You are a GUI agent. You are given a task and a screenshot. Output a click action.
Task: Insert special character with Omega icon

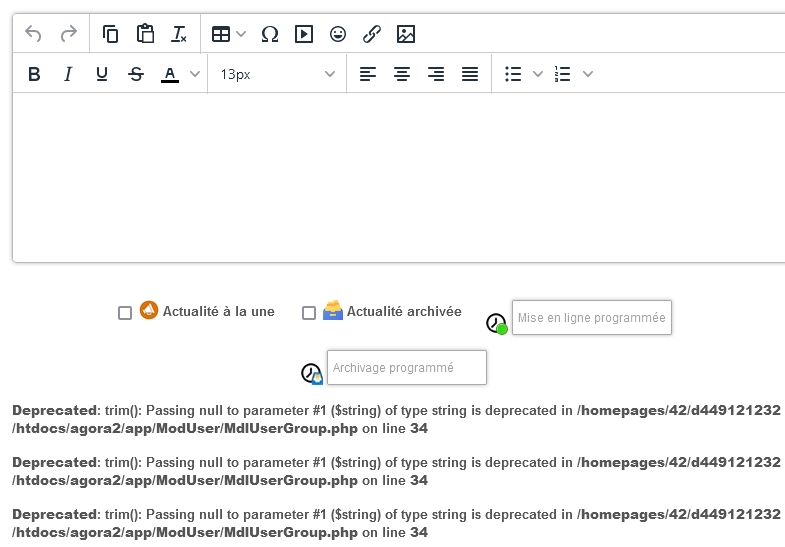[x=270, y=34]
